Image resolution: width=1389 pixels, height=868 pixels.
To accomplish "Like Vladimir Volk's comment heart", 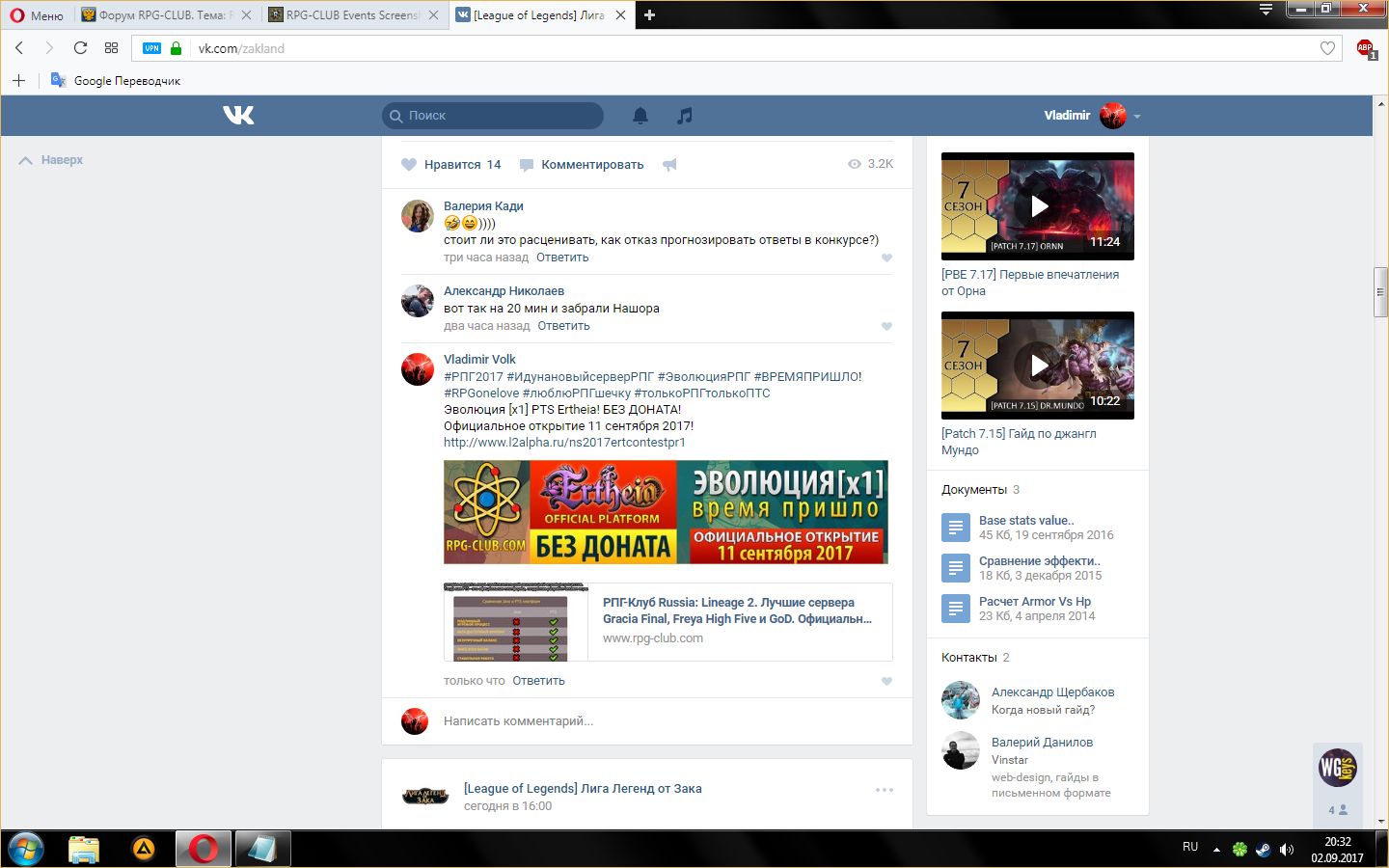I will click(x=886, y=681).
